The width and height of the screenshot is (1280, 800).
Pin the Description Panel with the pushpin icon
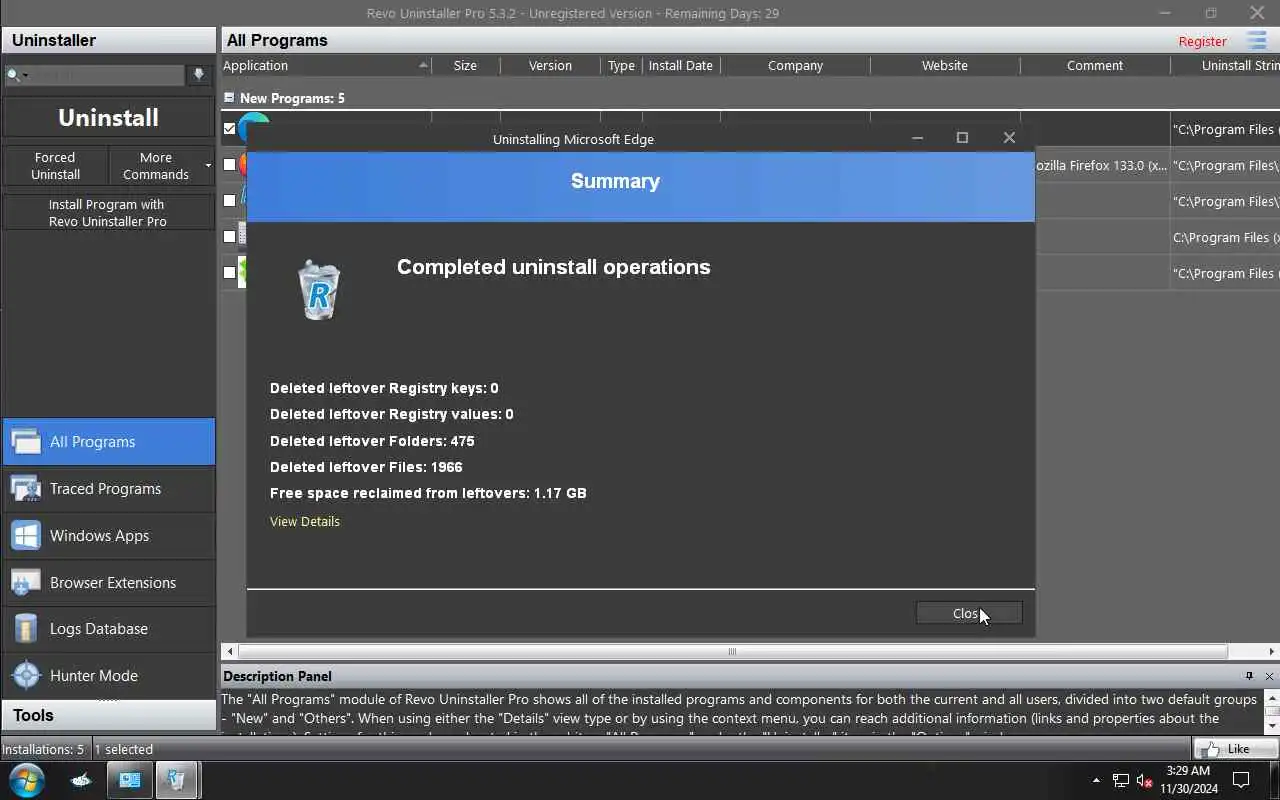(x=1249, y=676)
